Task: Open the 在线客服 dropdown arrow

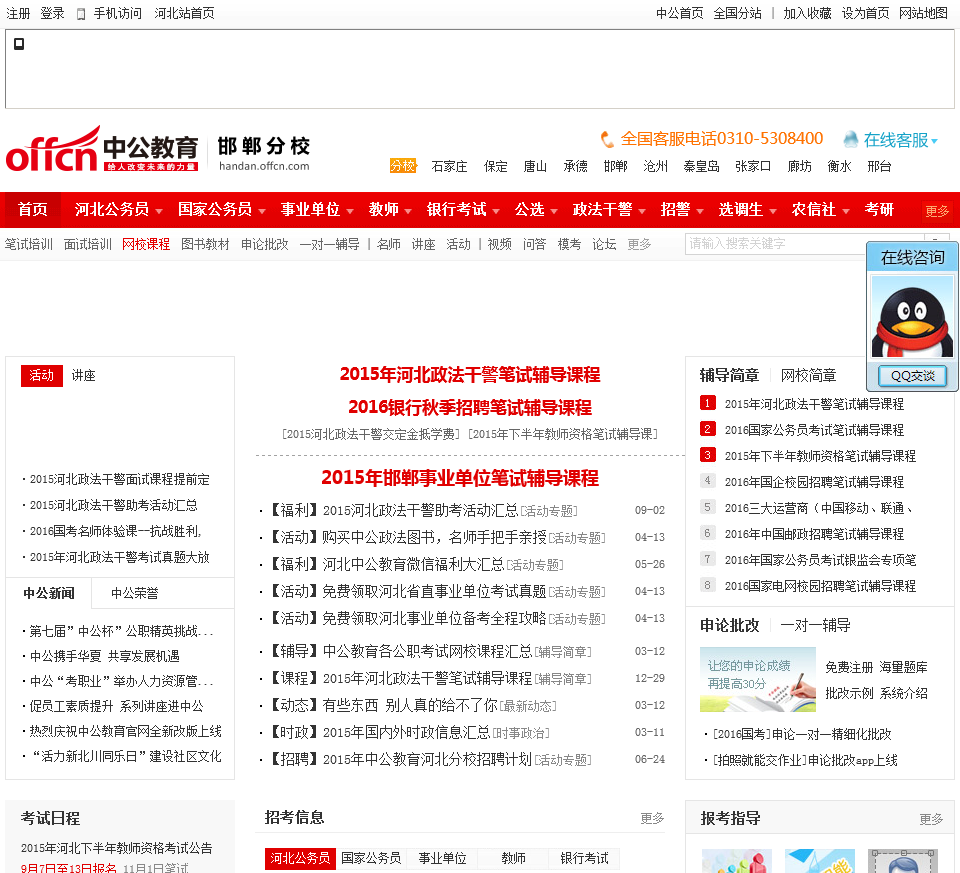Action: (934, 141)
